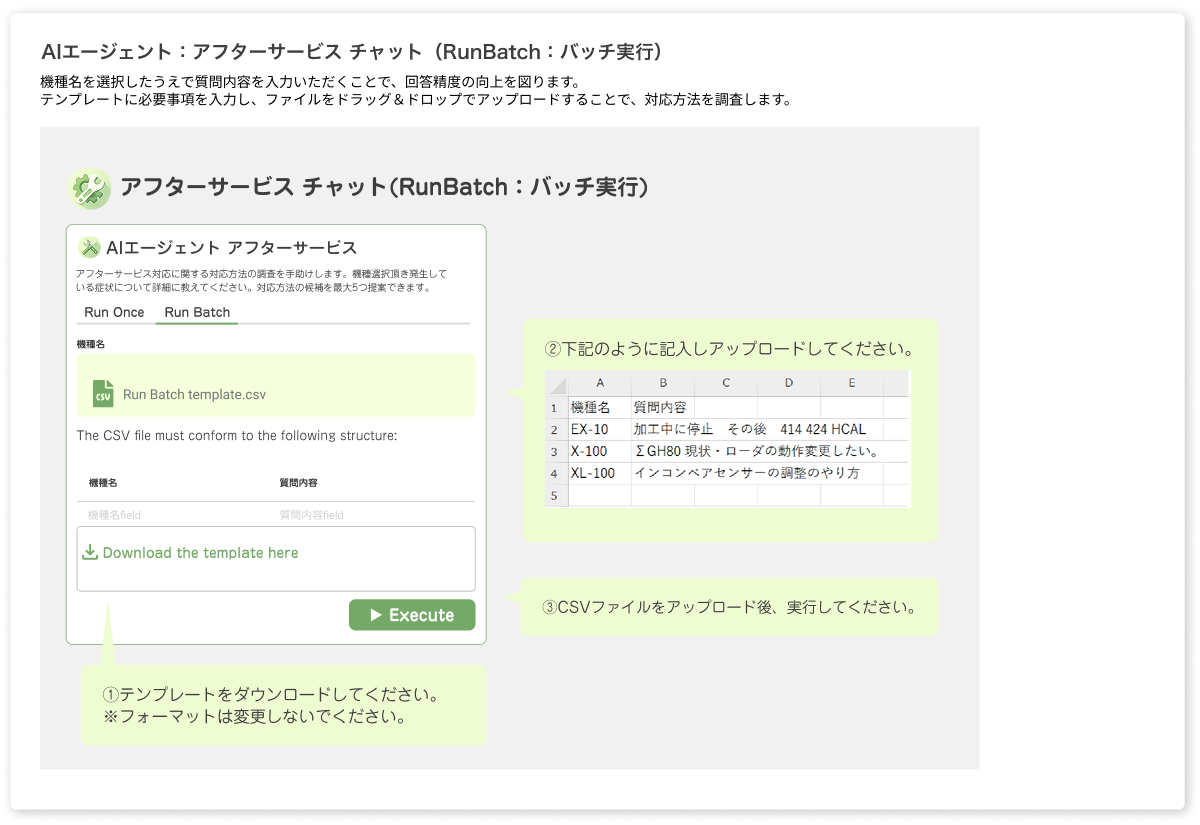Viewport: 1200px width, 825px height.
Task: Click the 質問内容 column header in structure table
Action: tap(298, 482)
